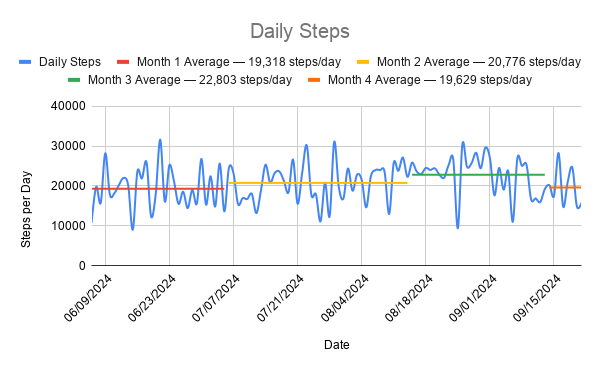Click the blue Daily Steps legend swatch
The height and width of the screenshot is (371, 600).
click(25, 62)
